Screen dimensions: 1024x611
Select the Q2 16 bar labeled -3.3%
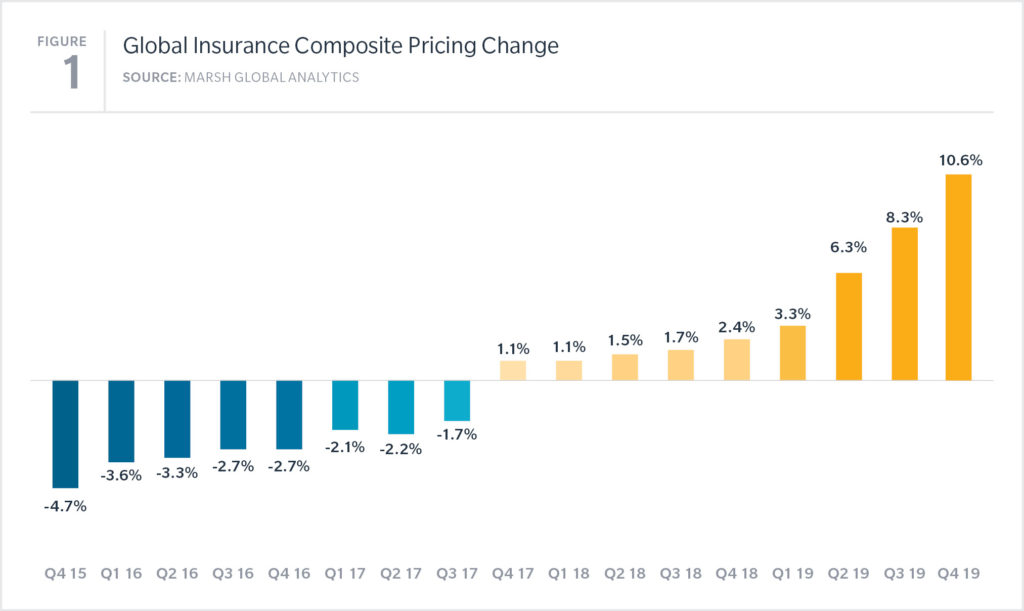coord(177,419)
